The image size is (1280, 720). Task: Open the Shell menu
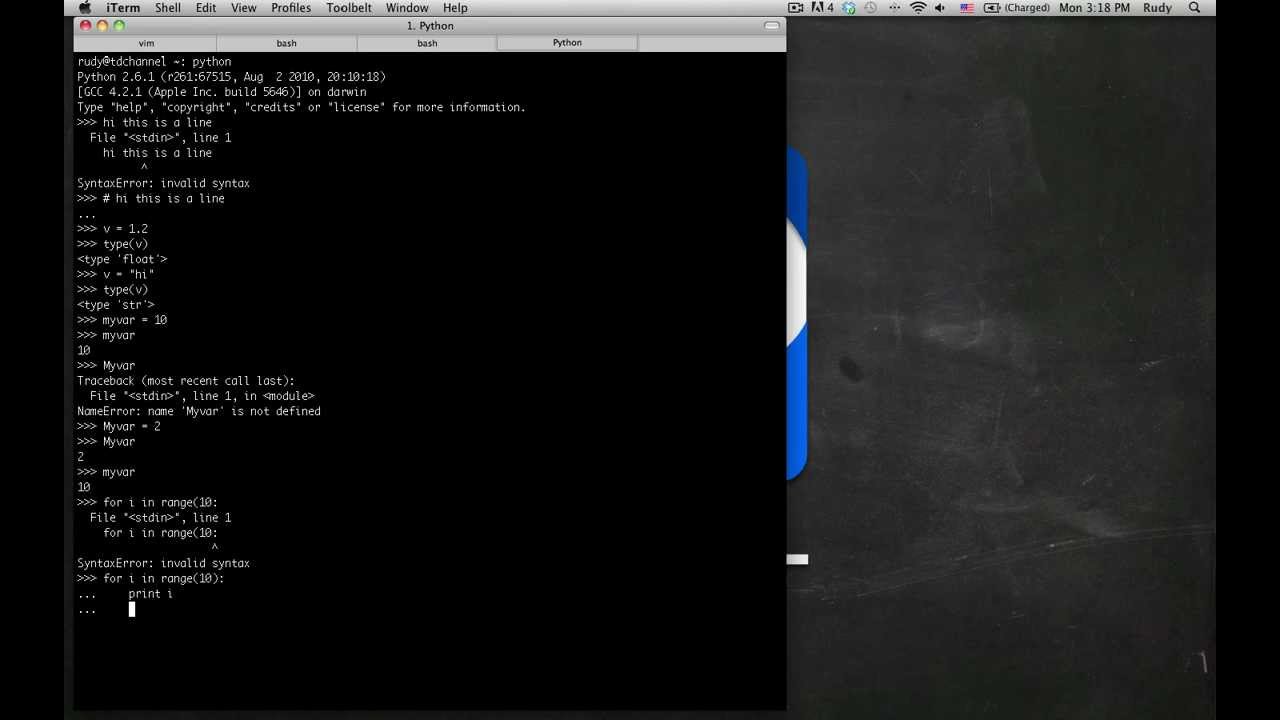click(x=168, y=8)
